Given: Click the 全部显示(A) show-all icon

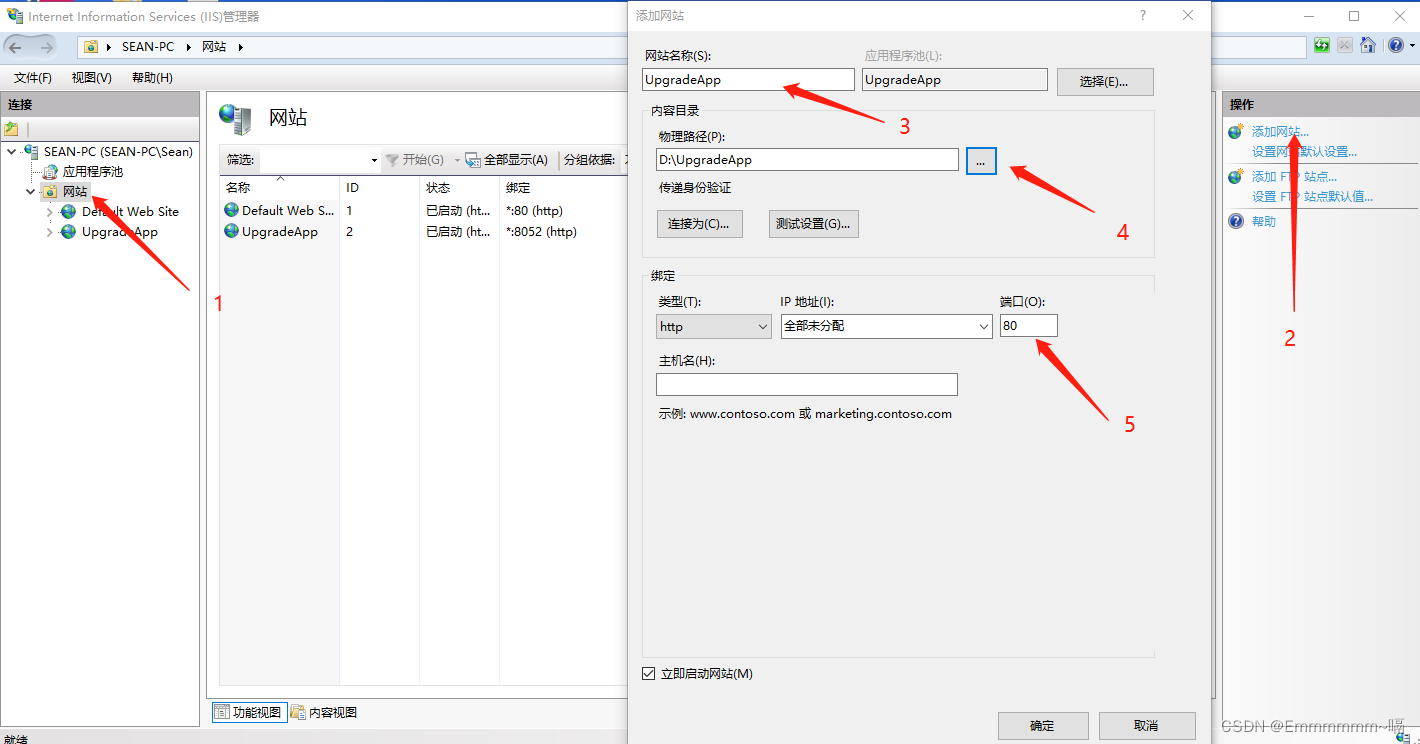Looking at the screenshot, I should pos(473,160).
